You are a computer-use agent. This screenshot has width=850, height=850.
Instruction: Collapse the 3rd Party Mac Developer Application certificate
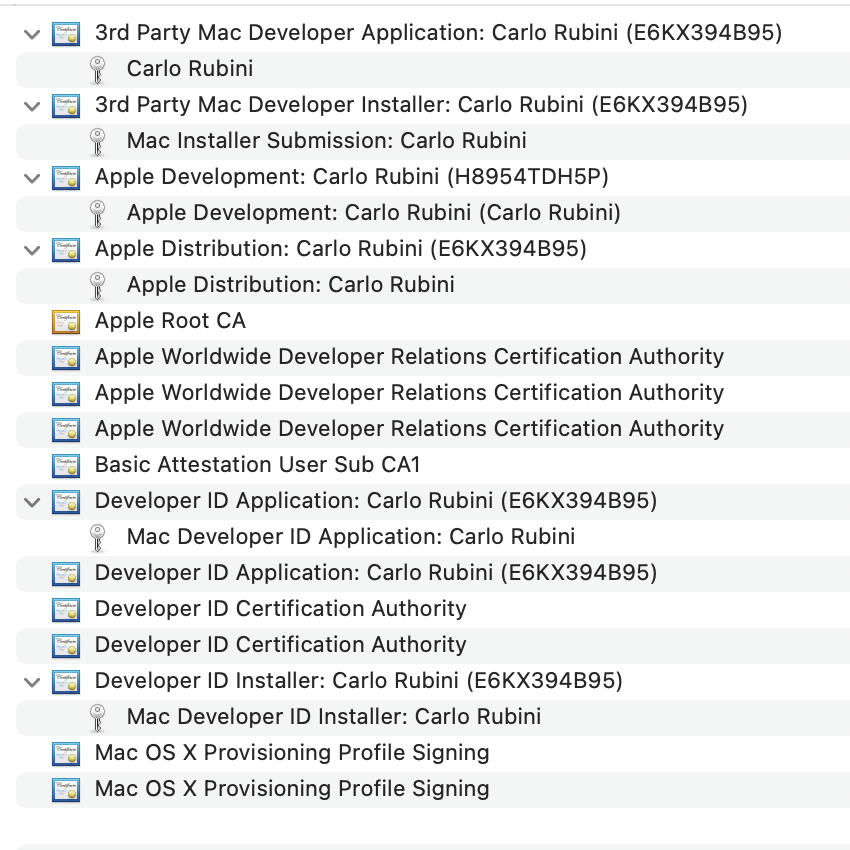click(32, 34)
